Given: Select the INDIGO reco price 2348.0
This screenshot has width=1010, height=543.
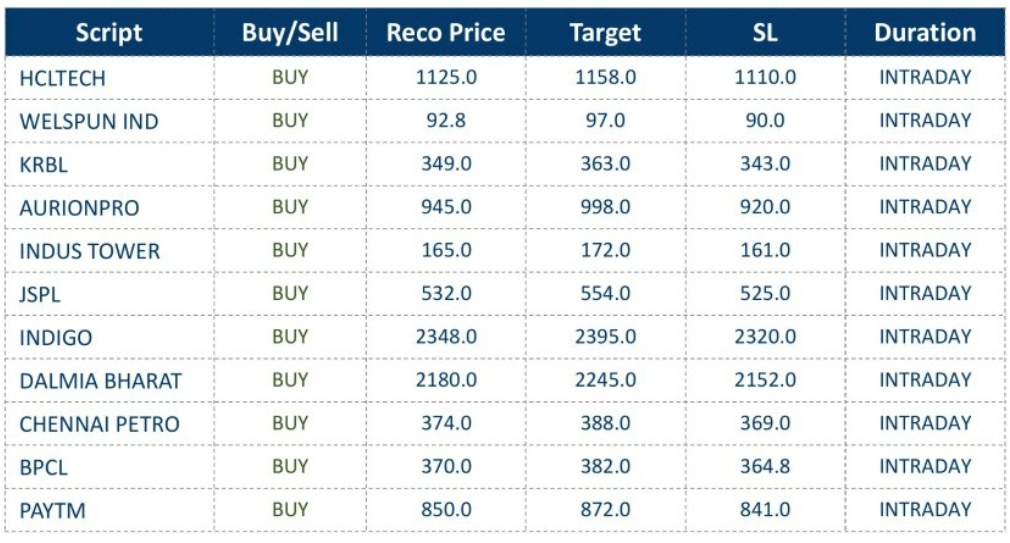Looking at the screenshot, I should click(x=446, y=337).
